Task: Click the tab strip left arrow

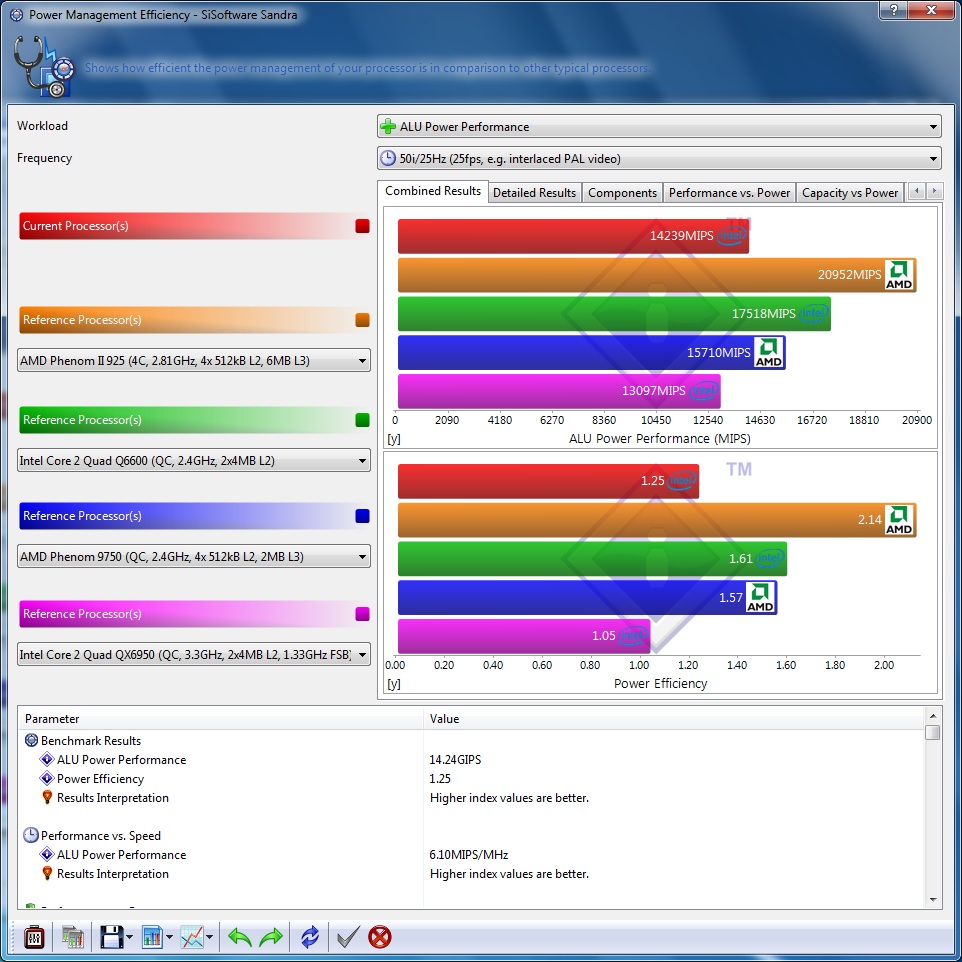Action: [x=917, y=191]
